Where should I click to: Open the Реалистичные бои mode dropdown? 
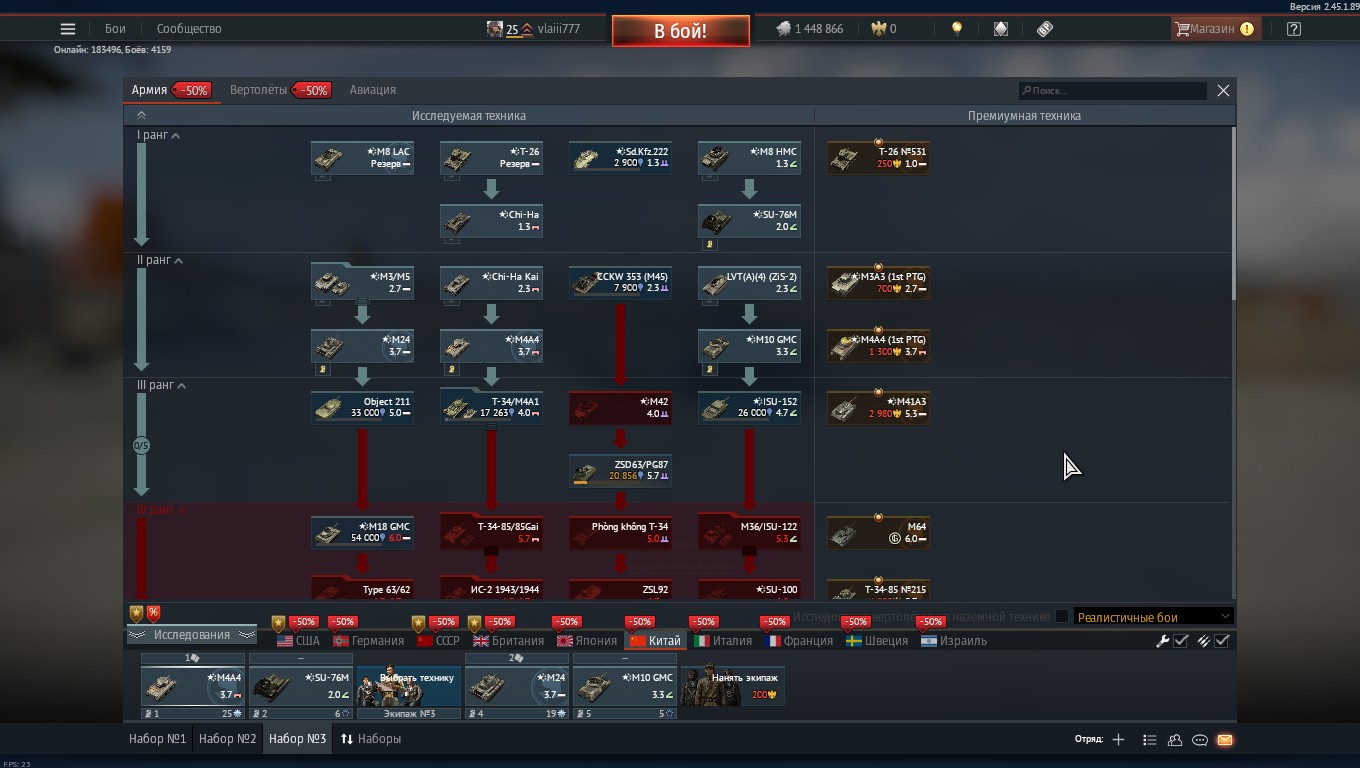[1153, 617]
